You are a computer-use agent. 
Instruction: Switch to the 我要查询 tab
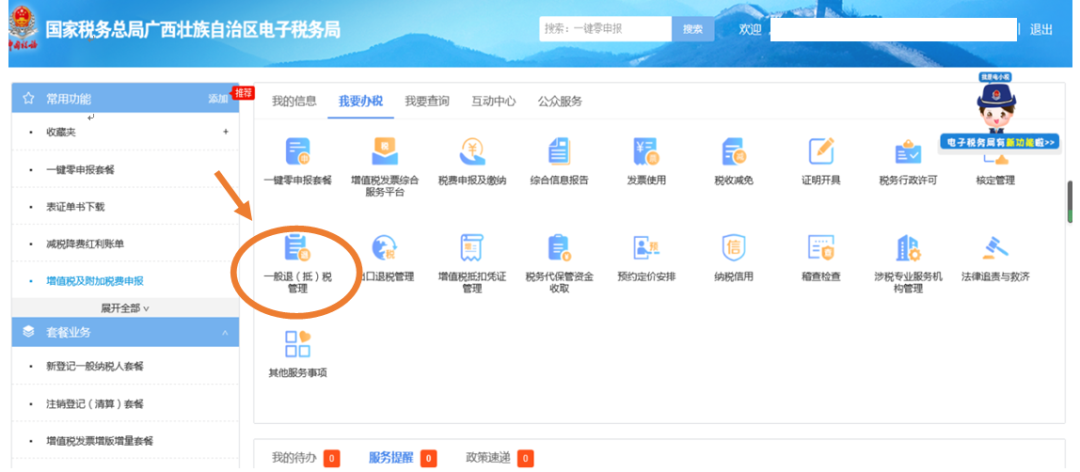[x=427, y=101]
